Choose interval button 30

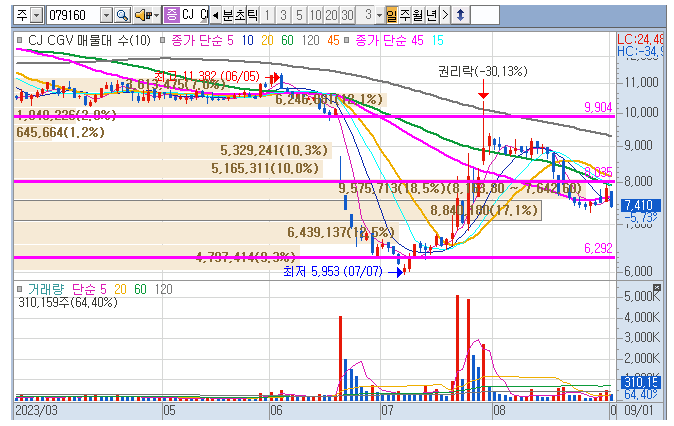347,15
